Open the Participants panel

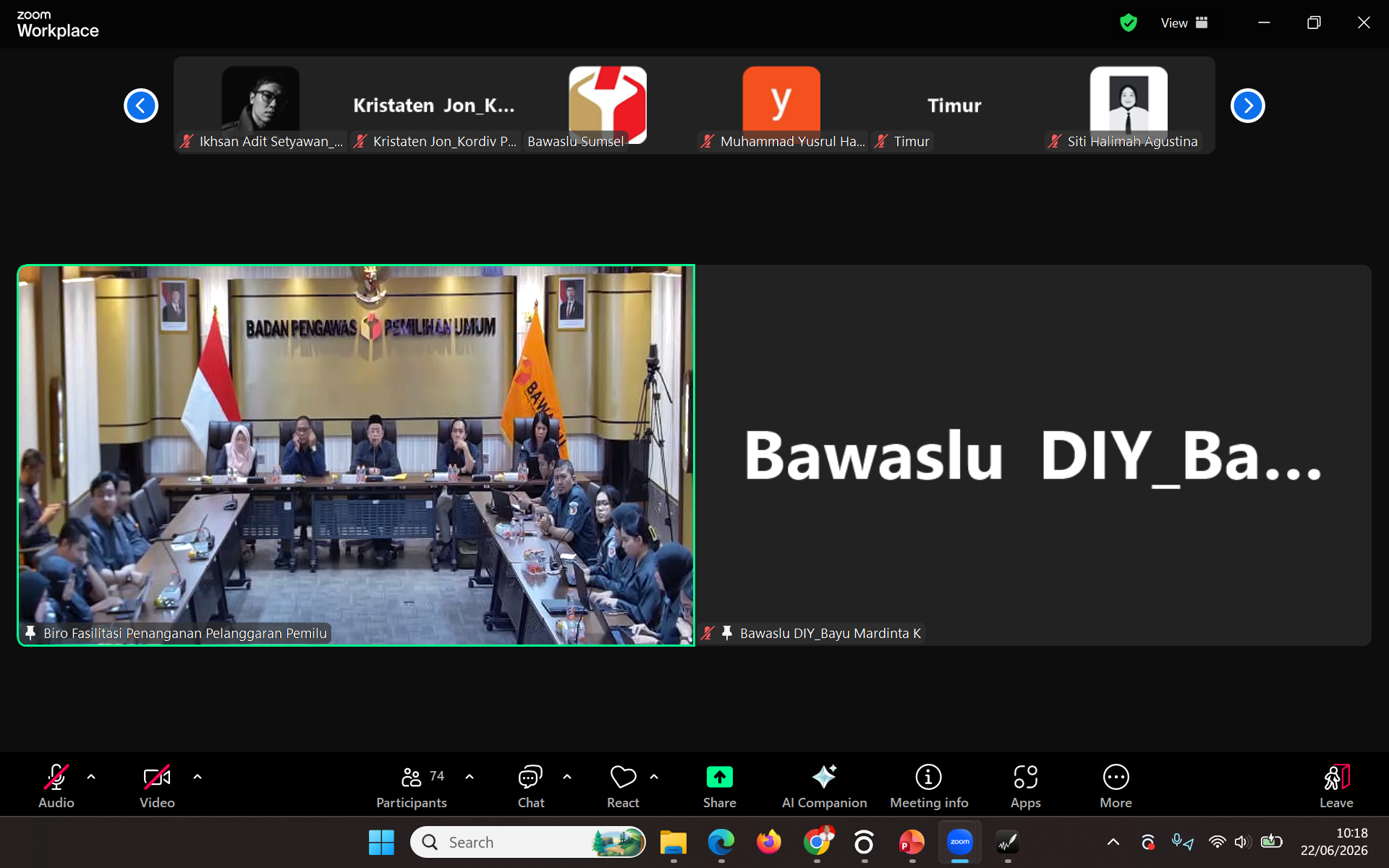click(x=412, y=786)
